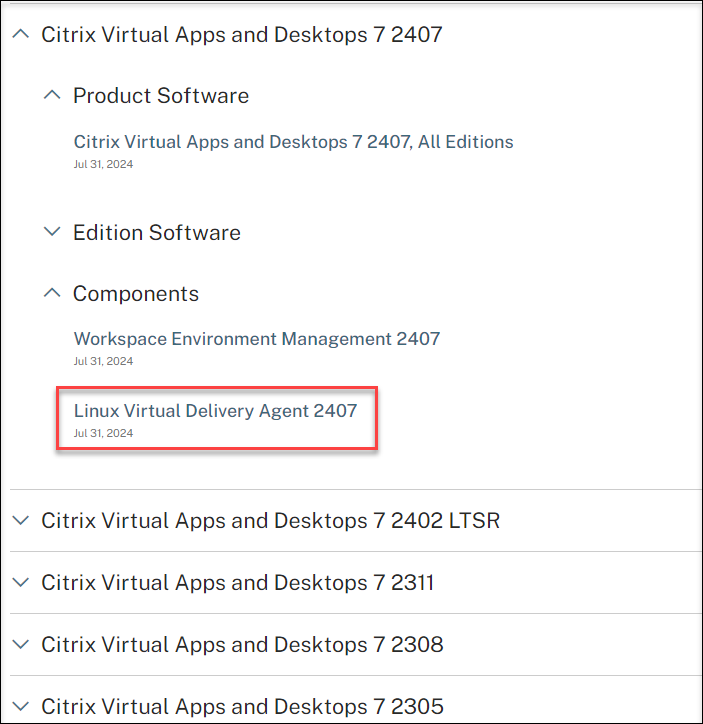Collapse the Product Software section heading

[x=161, y=96]
